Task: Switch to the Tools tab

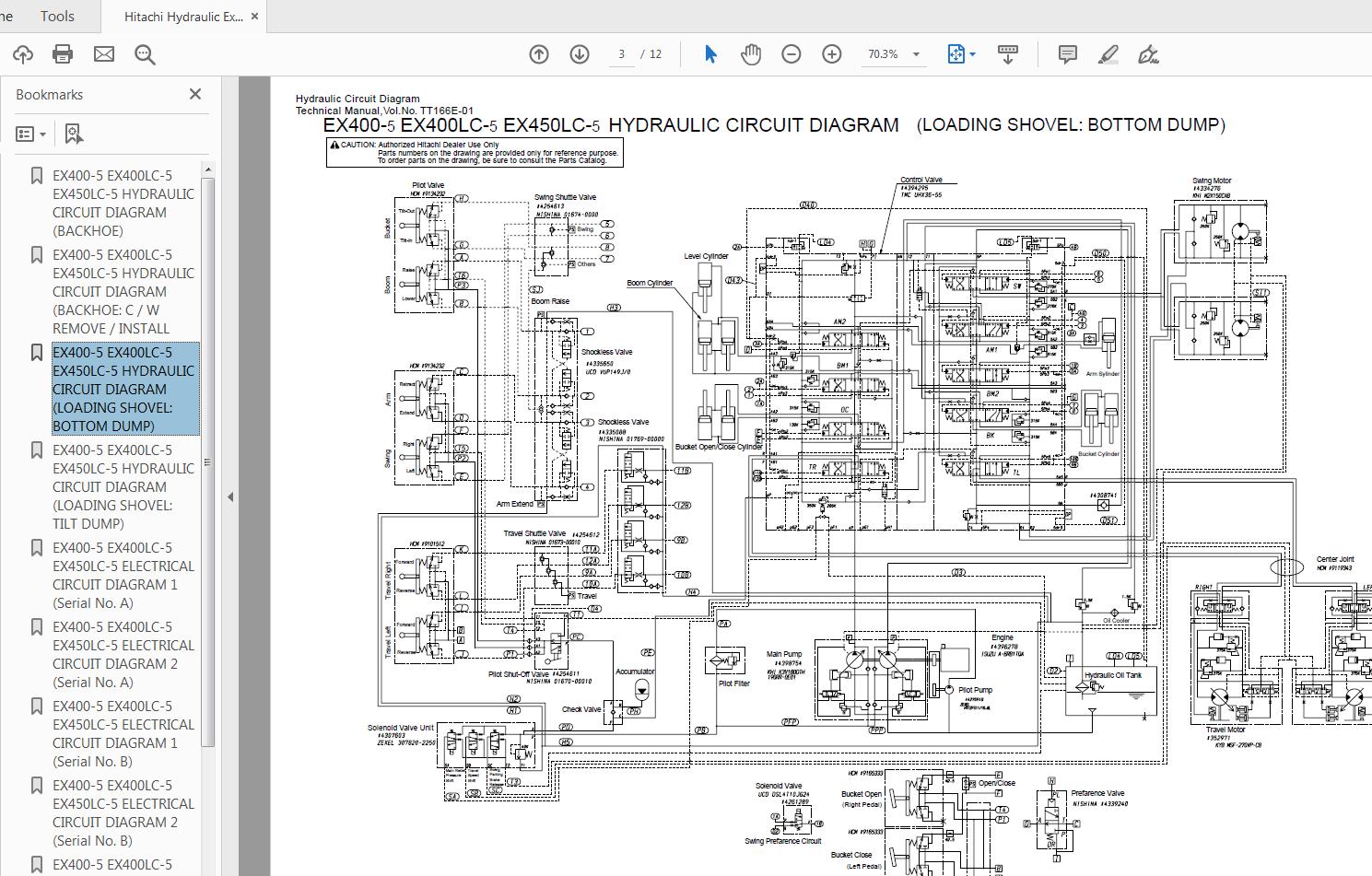Action: (56, 15)
